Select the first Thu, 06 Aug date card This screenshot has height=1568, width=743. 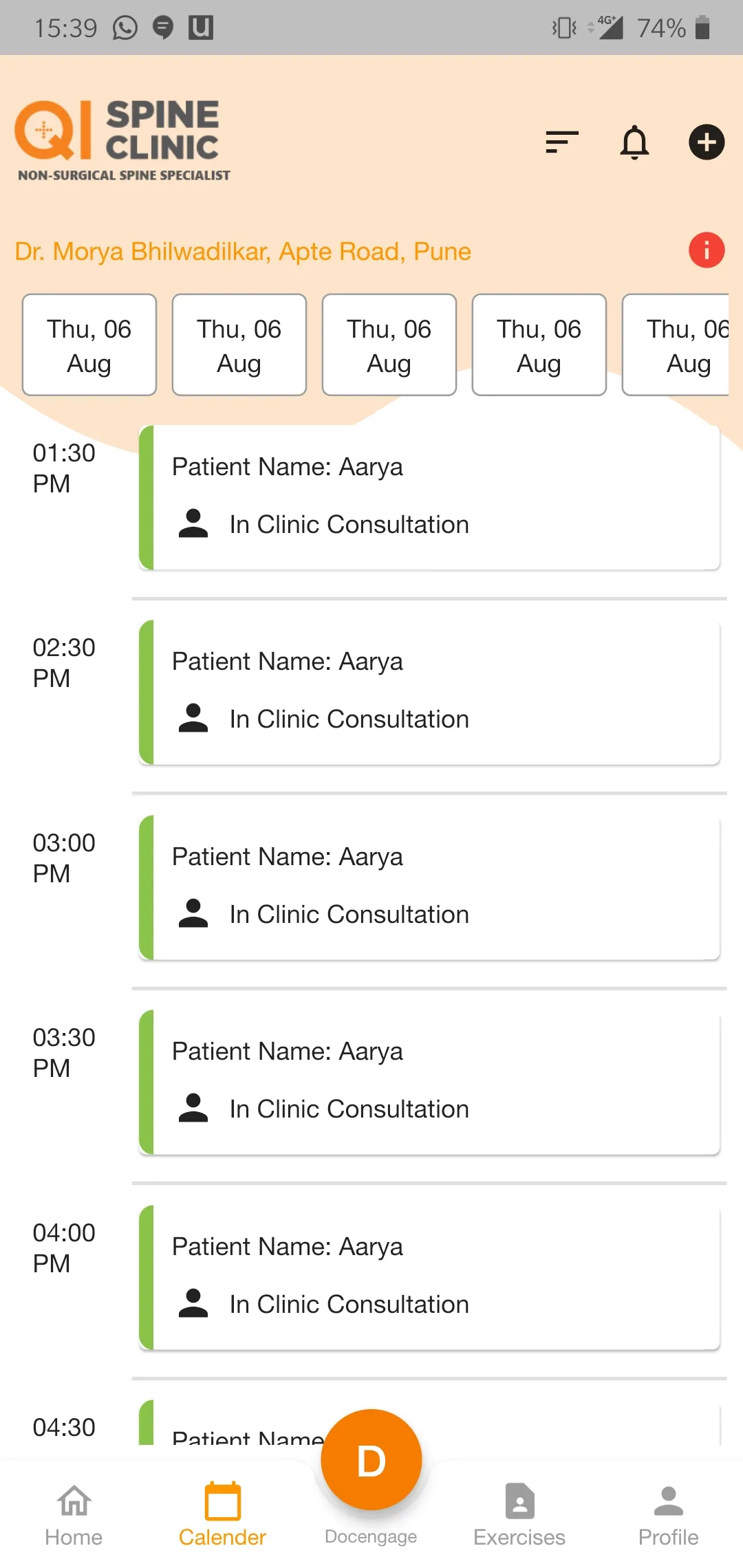pyautogui.click(x=89, y=345)
